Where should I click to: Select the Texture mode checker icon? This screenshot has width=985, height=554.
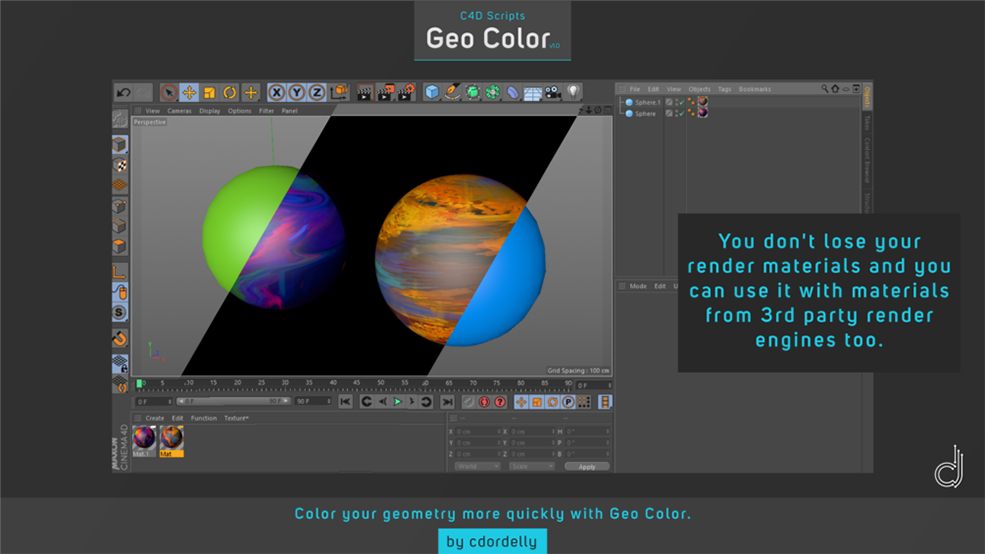point(120,165)
